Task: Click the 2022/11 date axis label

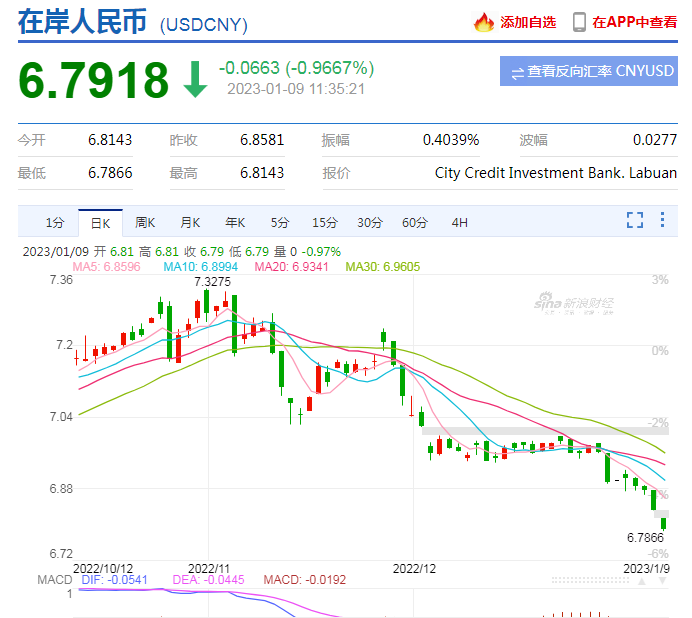Action: [x=209, y=569]
